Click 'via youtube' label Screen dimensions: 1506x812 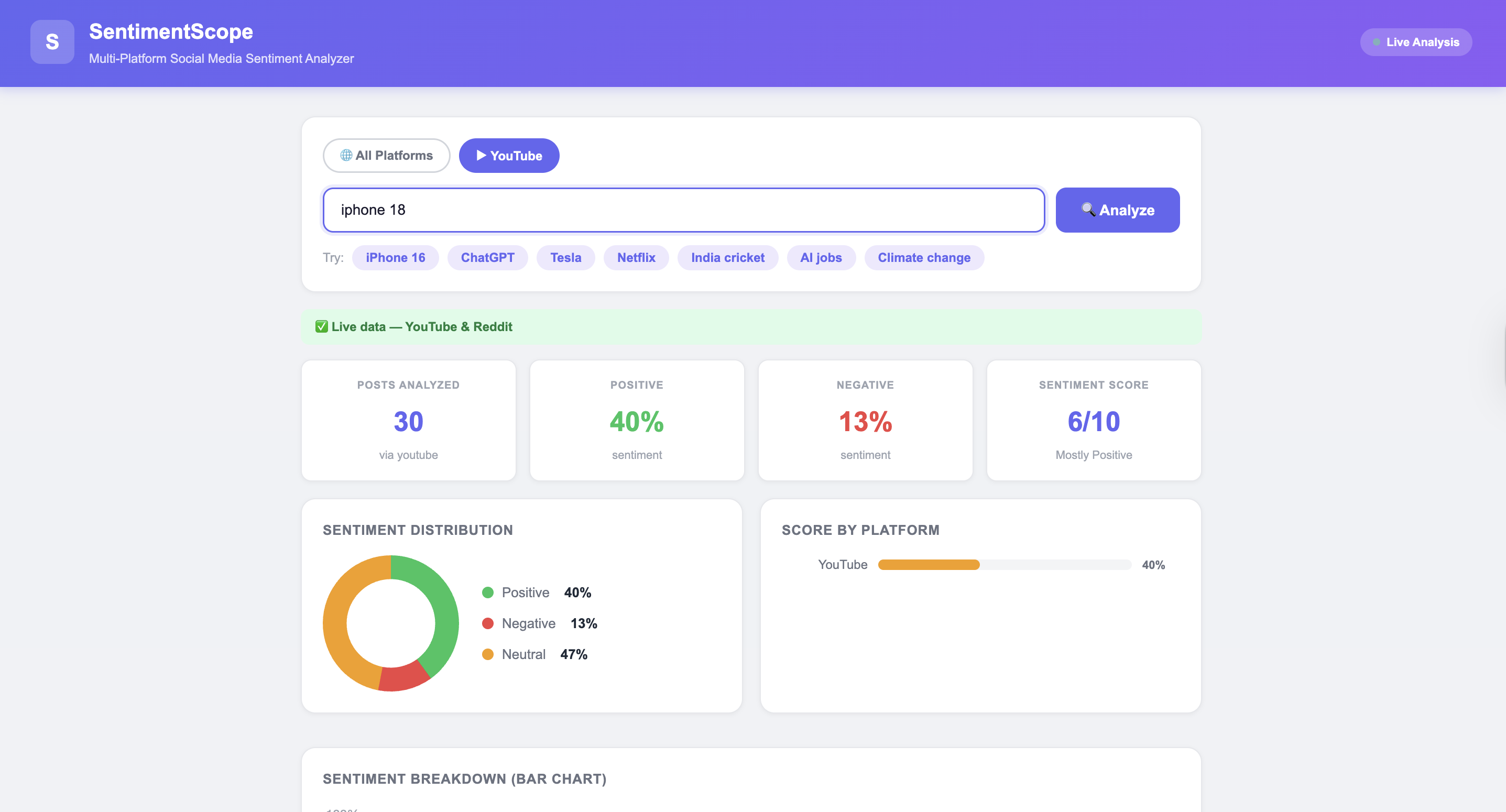(408, 455)
